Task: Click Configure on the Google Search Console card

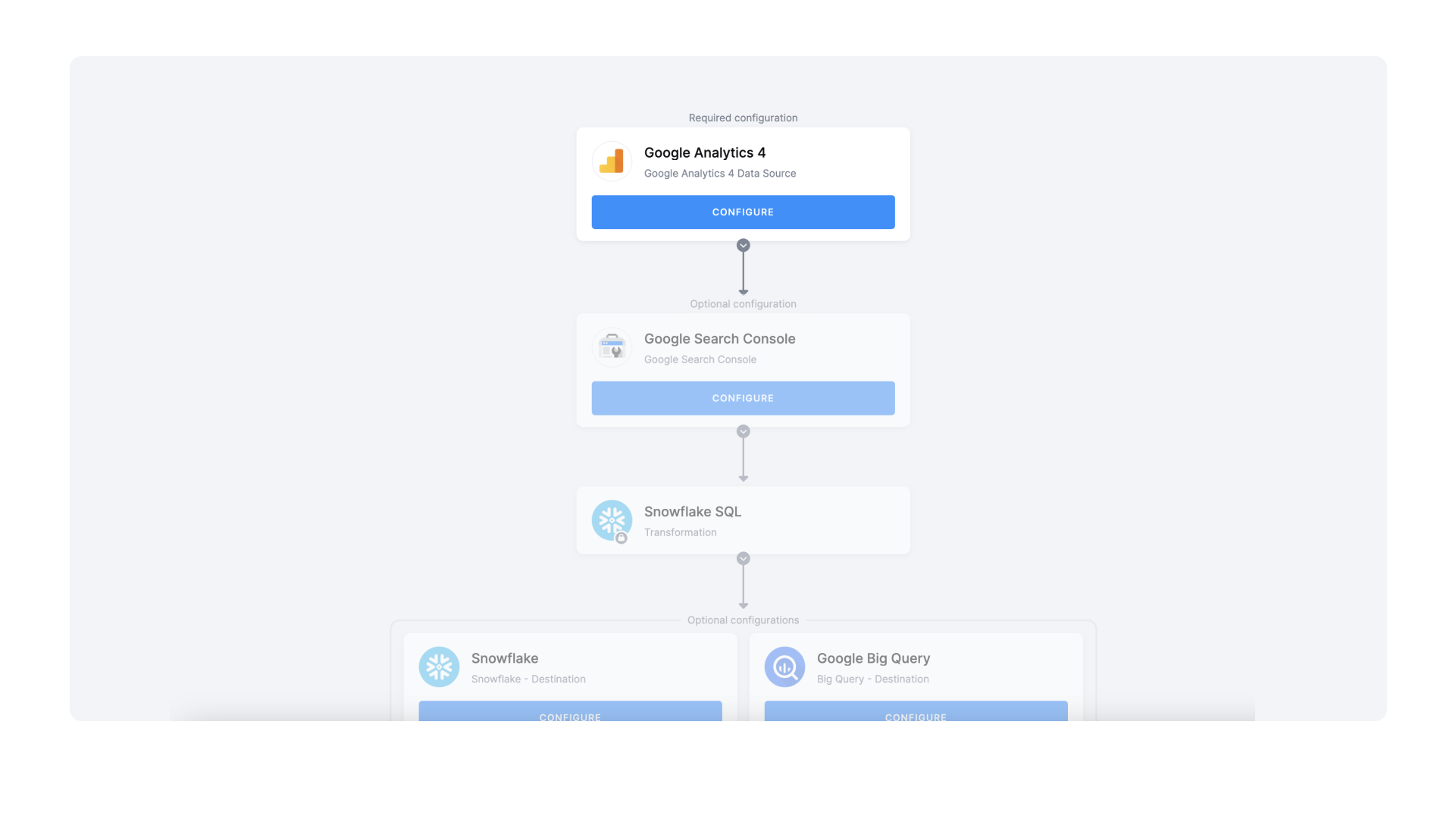Action: tap(743, 398)
